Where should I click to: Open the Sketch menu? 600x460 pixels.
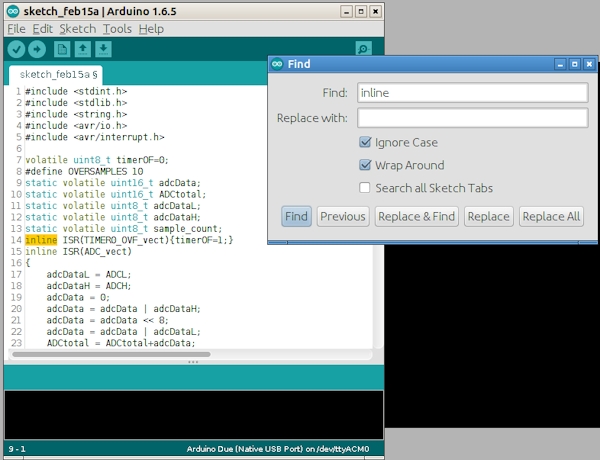[x=78, y=29]
